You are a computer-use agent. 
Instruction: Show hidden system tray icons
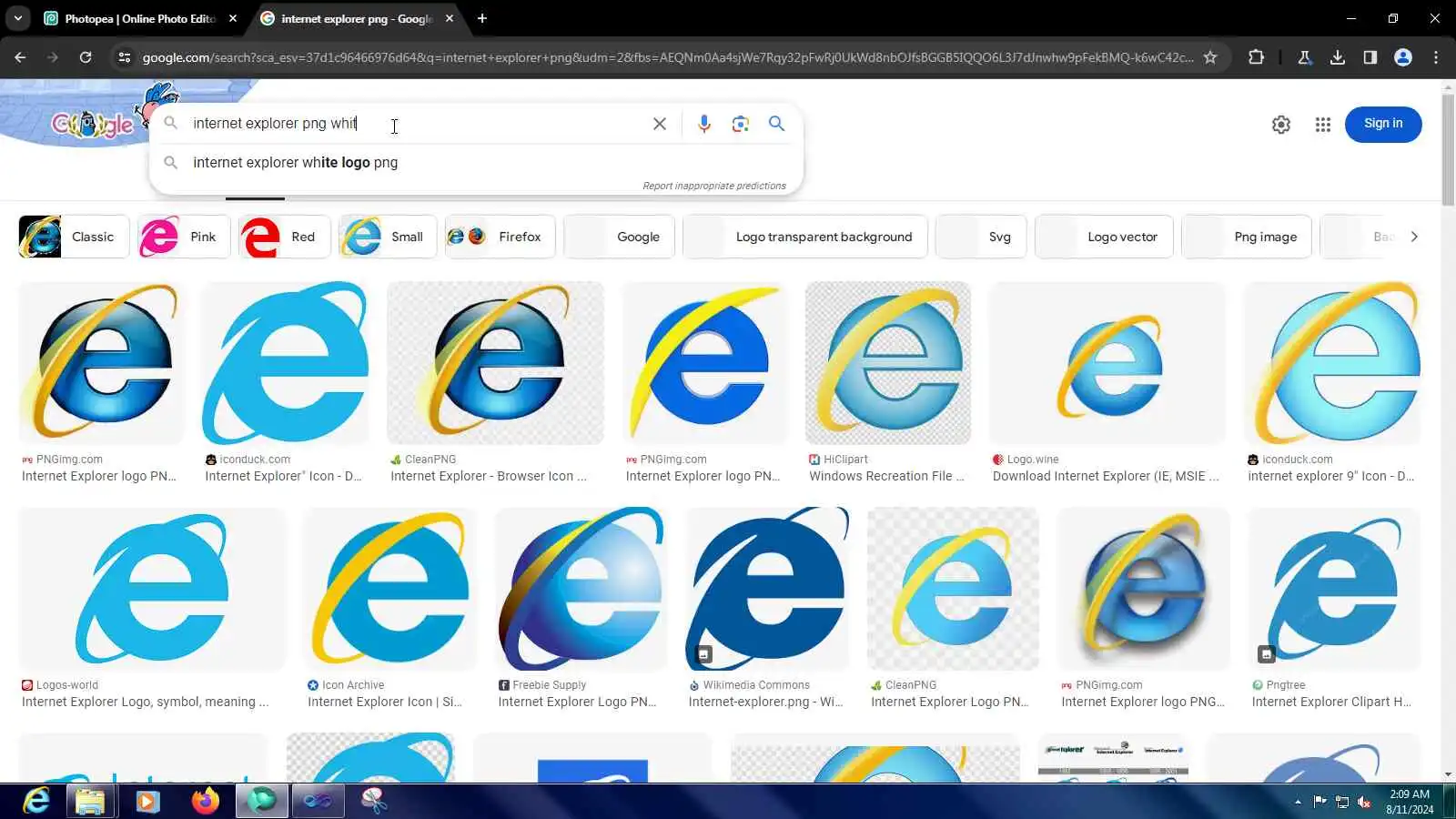(x=1298, y=802)
